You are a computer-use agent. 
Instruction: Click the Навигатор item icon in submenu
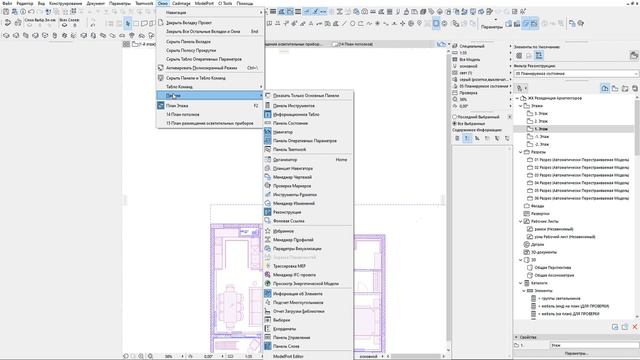(x=268, y=132)
